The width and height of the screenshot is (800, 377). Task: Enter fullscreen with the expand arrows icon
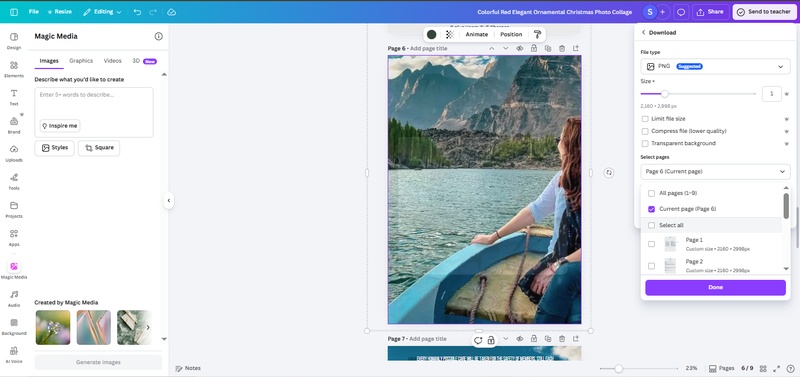777,368
